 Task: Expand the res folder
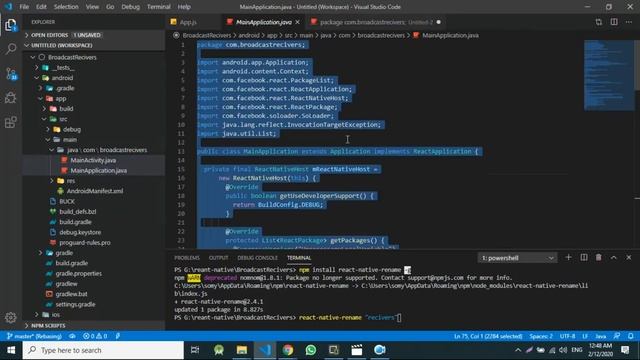(93, 181)
